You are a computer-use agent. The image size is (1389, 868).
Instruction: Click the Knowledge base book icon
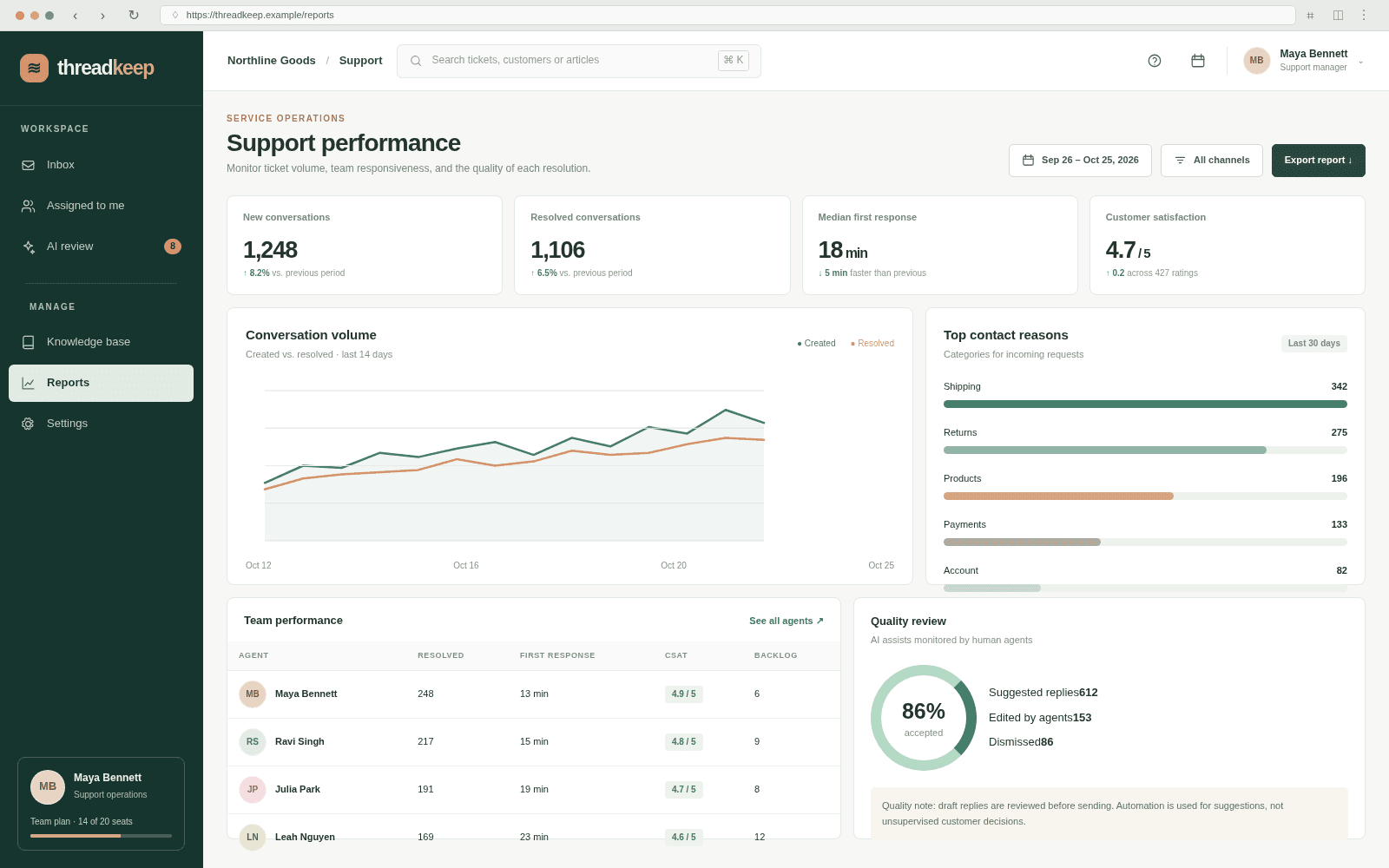tap(29, 342)
